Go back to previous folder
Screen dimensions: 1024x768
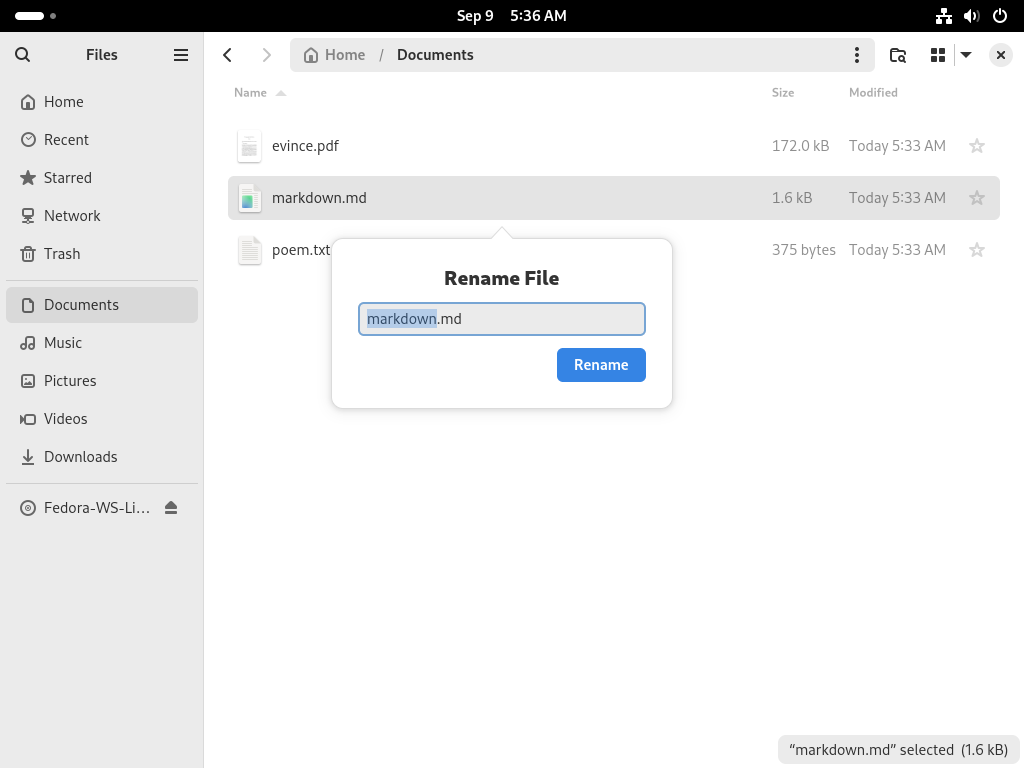coord(227,55)
